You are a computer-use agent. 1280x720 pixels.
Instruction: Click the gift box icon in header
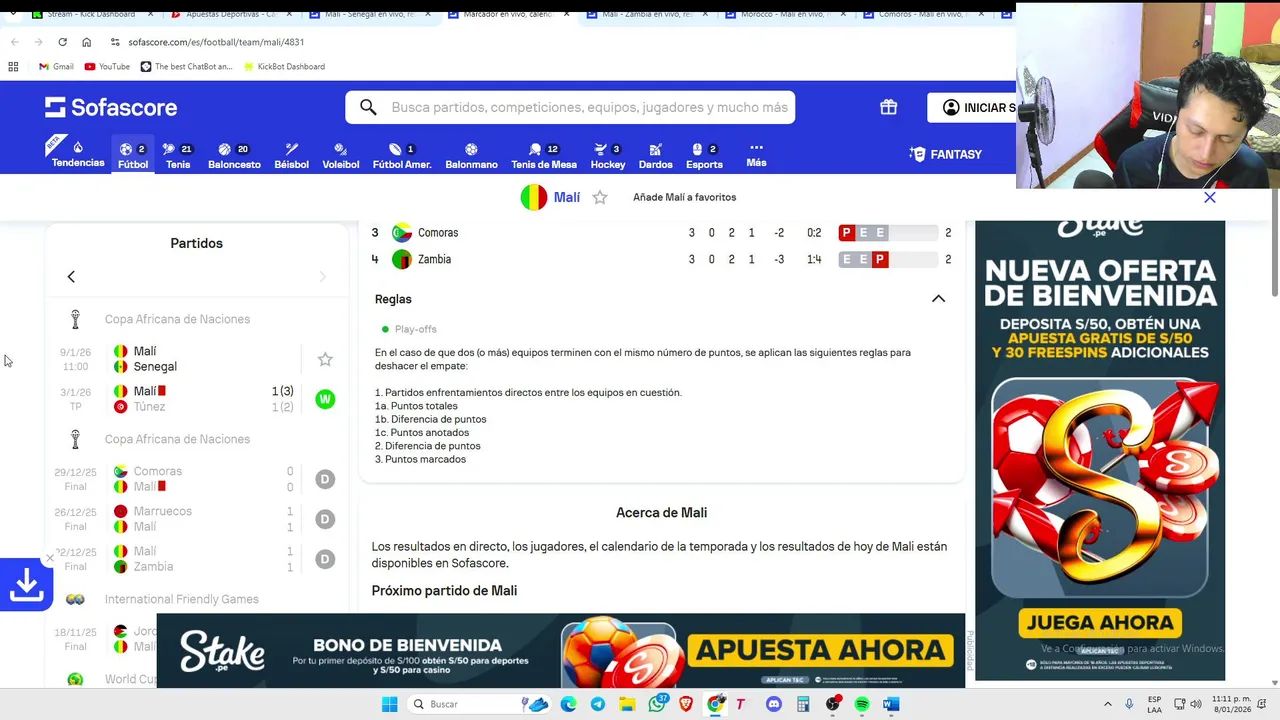888,107
